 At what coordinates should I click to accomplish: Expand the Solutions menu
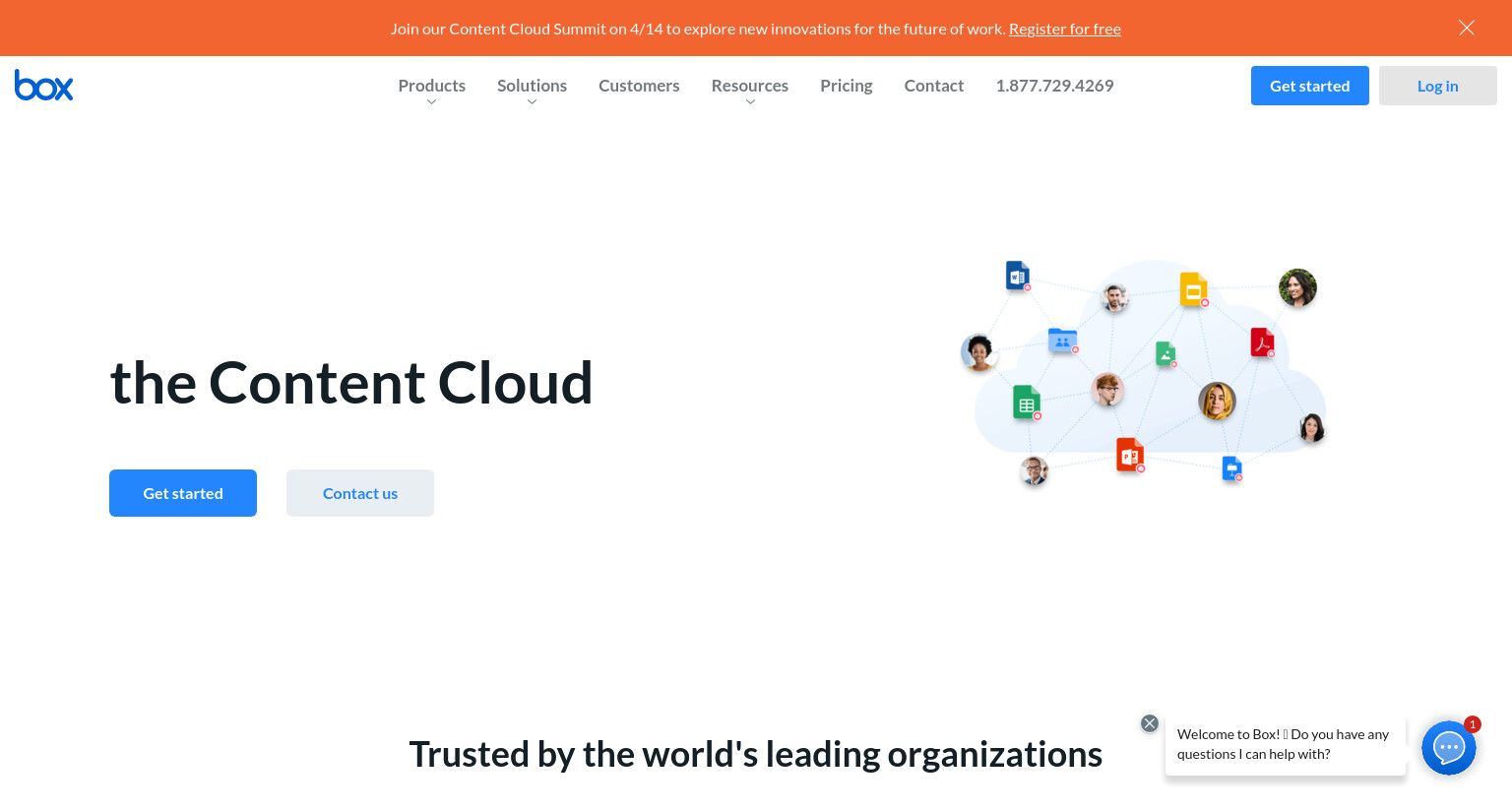[532, 86]
